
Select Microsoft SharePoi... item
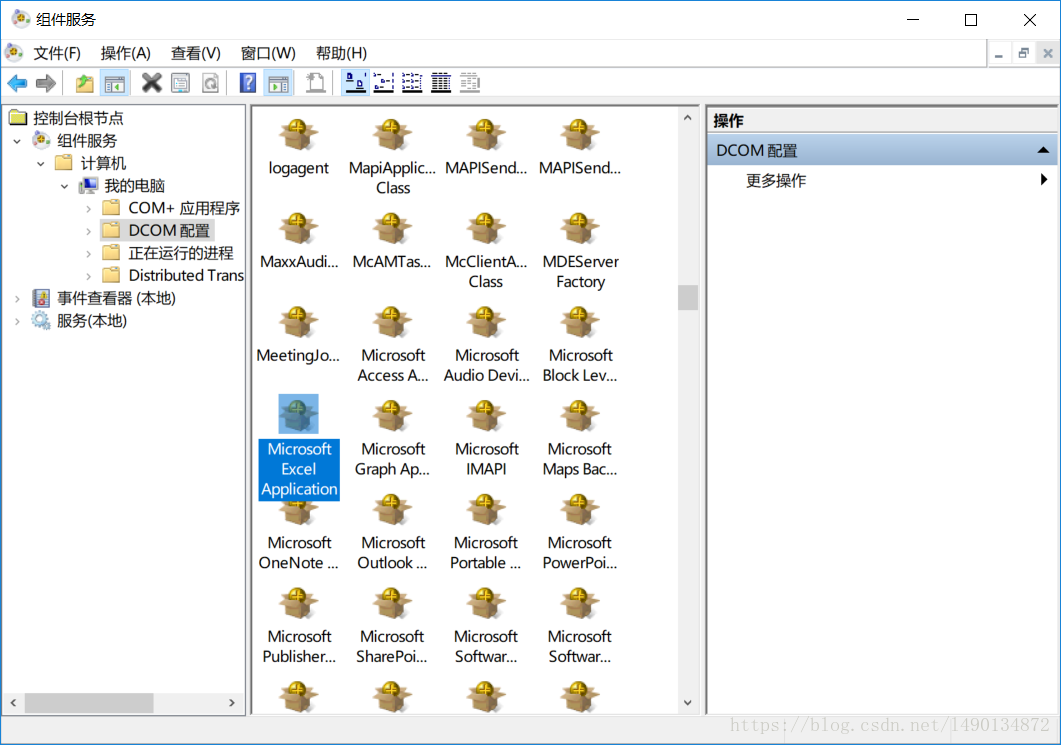click(392, 626)
